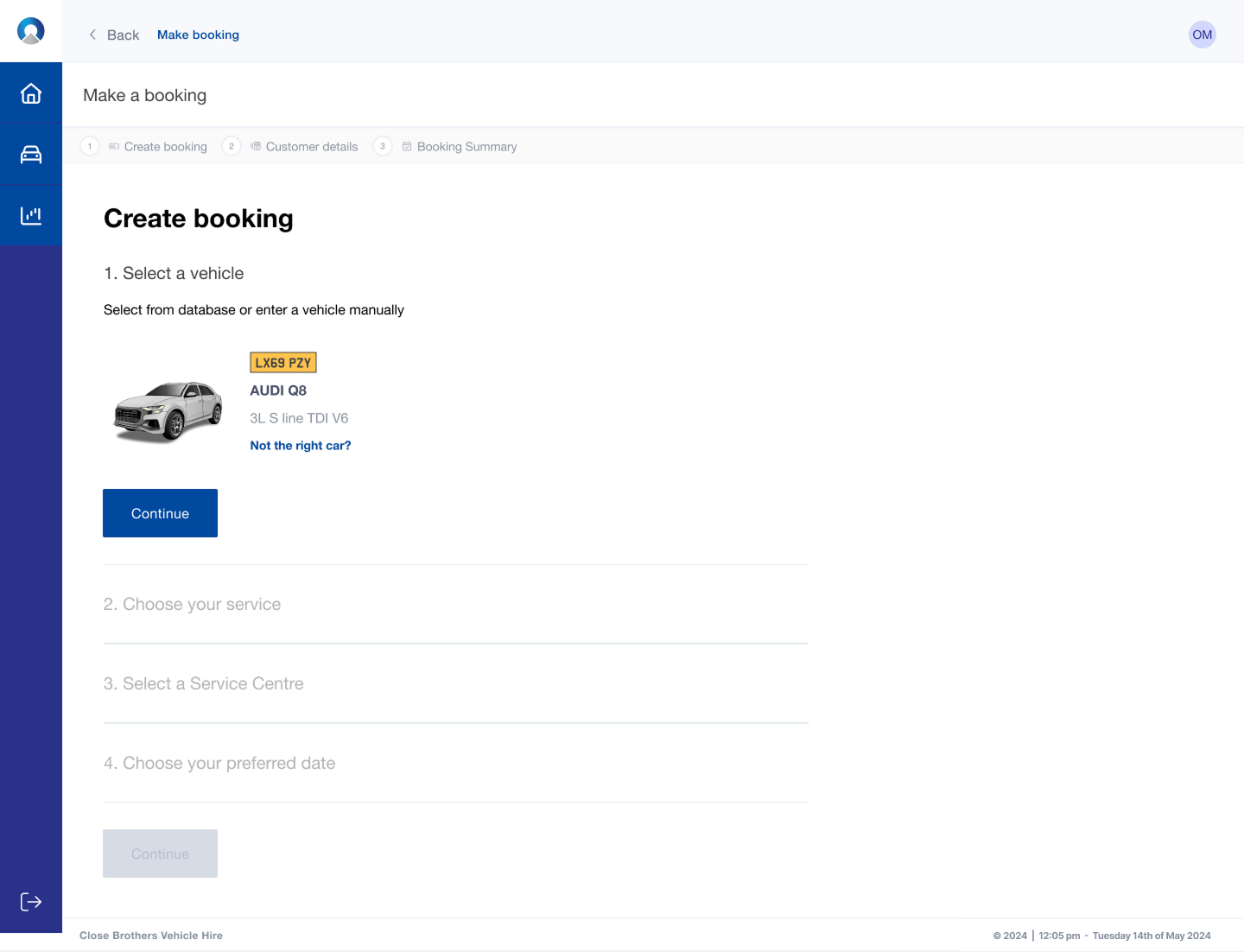Jump to the Booking Summary step
Viewport: 1244px width, 952px height.
tap(466, 147)
